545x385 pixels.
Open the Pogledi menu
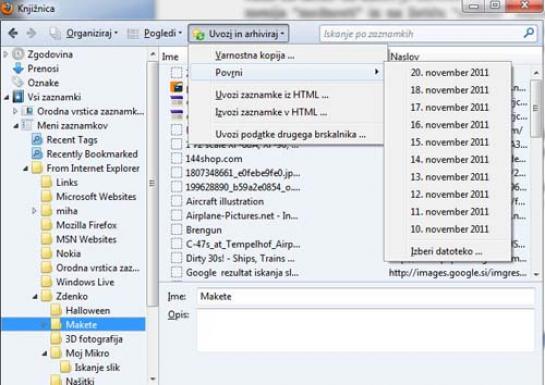(x=163, y=33)
